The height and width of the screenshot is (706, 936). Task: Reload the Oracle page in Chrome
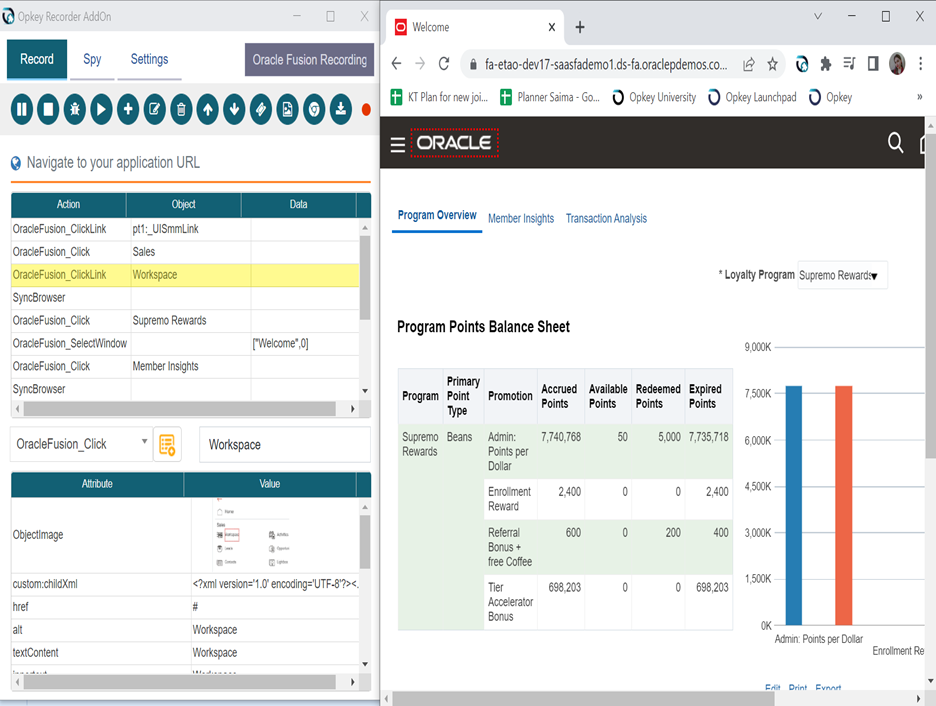pos(444,64)
